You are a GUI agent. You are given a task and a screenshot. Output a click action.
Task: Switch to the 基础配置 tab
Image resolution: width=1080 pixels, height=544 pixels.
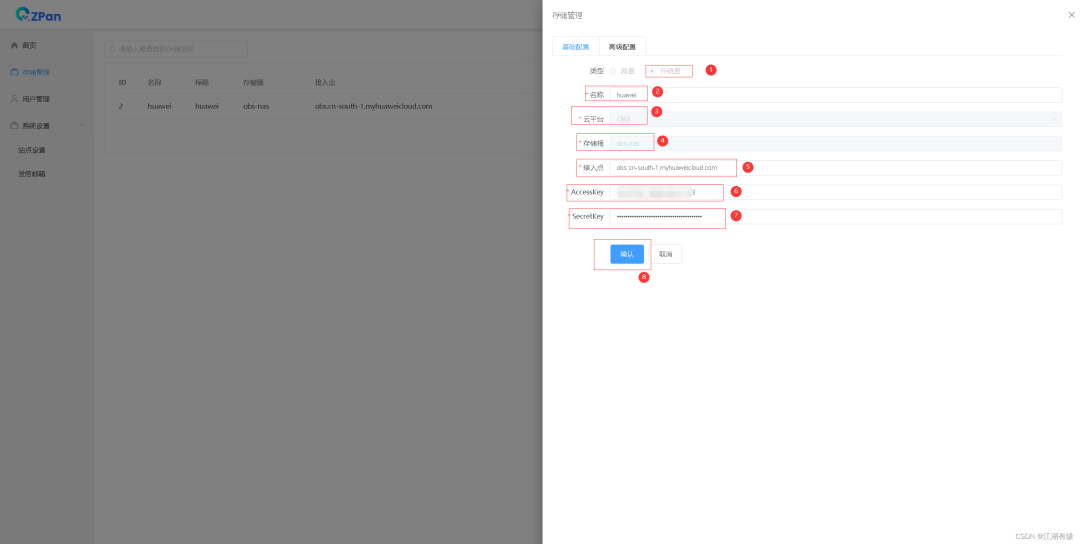point(575,47)
